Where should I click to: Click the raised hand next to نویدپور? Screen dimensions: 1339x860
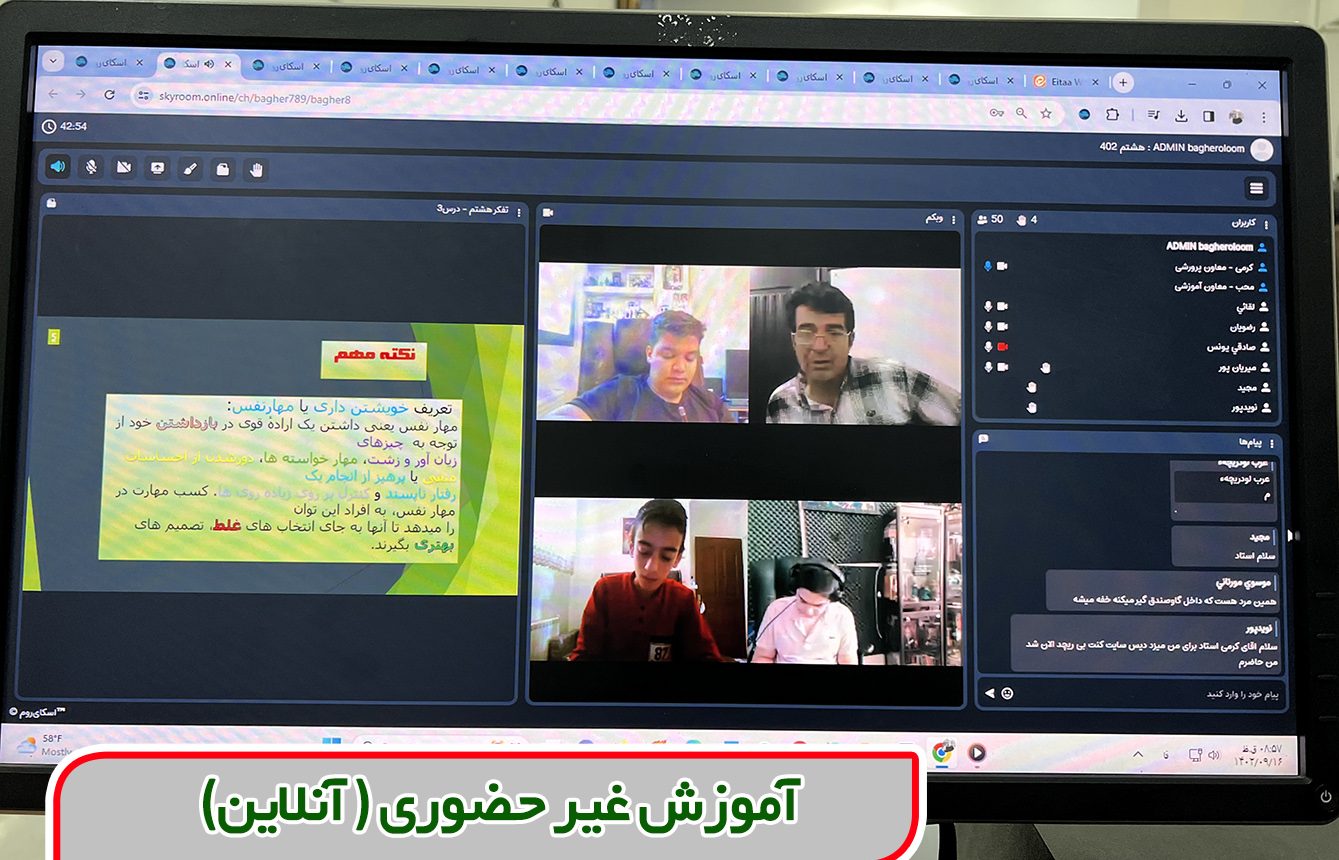click(1031, 407)
